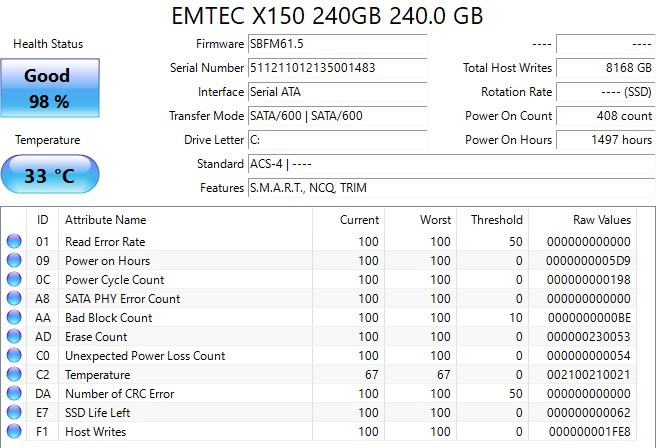Click status orb for SSD Life Left
Image resolution: width=661 pixels, height=448 pixels.
pos(14,412)
